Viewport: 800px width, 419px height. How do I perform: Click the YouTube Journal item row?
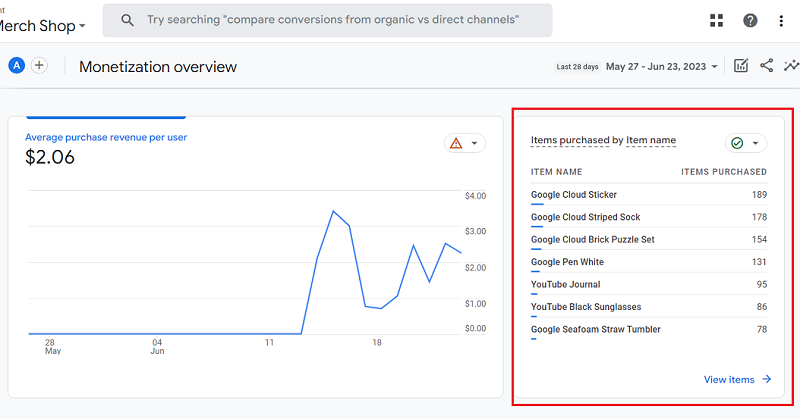648,285
